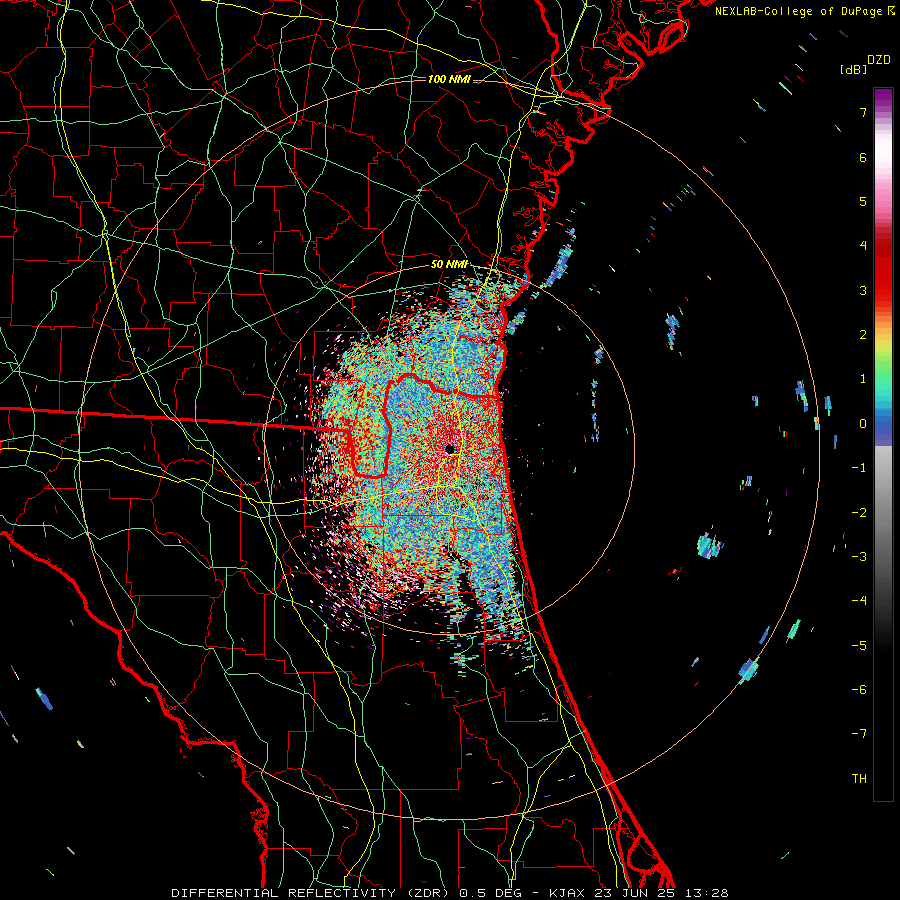Select the 100 NMI range ring label
900x900 pixels.
click(449, 79)
